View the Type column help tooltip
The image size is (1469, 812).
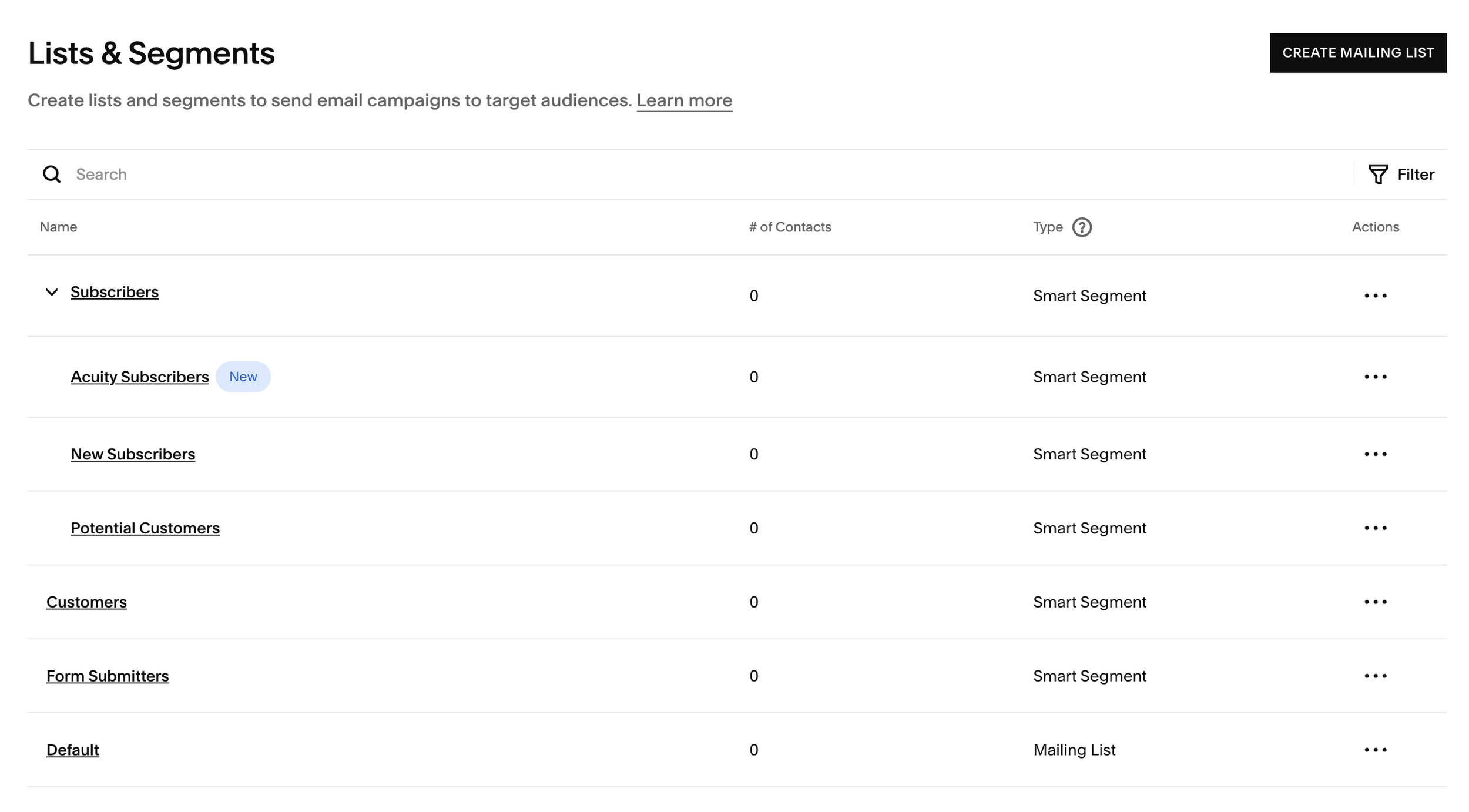pyautogui.click(x=1082, y=227)
